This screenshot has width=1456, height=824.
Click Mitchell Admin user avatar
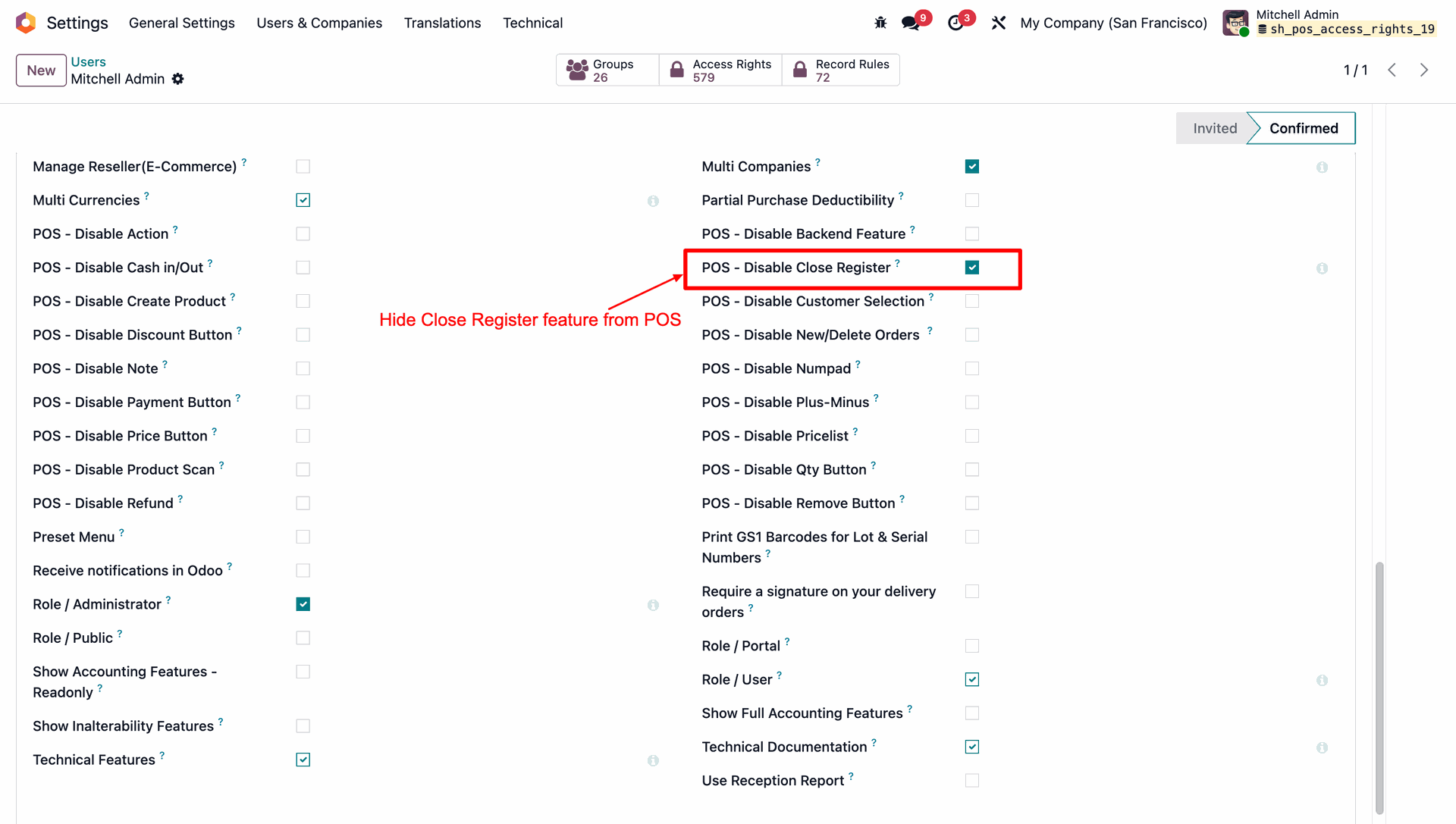pos(1235,23)
